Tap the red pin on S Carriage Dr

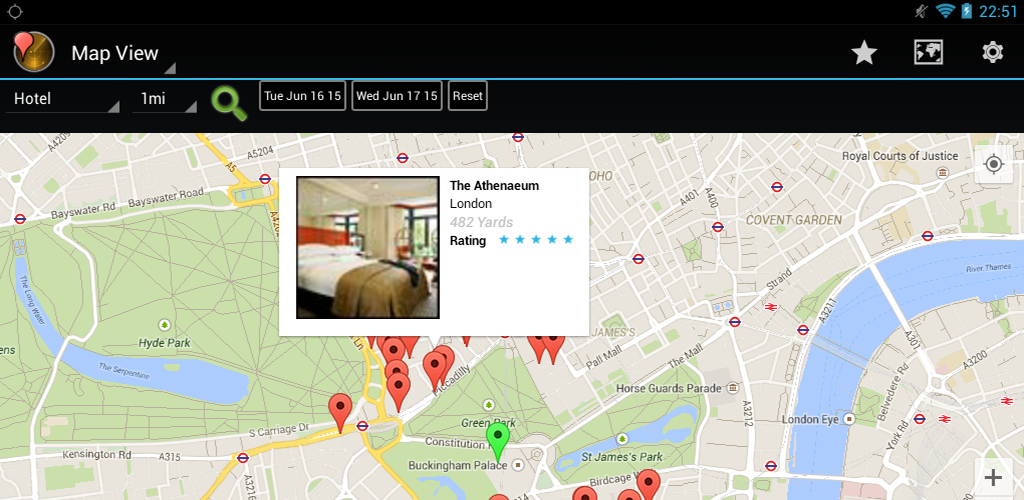click(340, 412)
